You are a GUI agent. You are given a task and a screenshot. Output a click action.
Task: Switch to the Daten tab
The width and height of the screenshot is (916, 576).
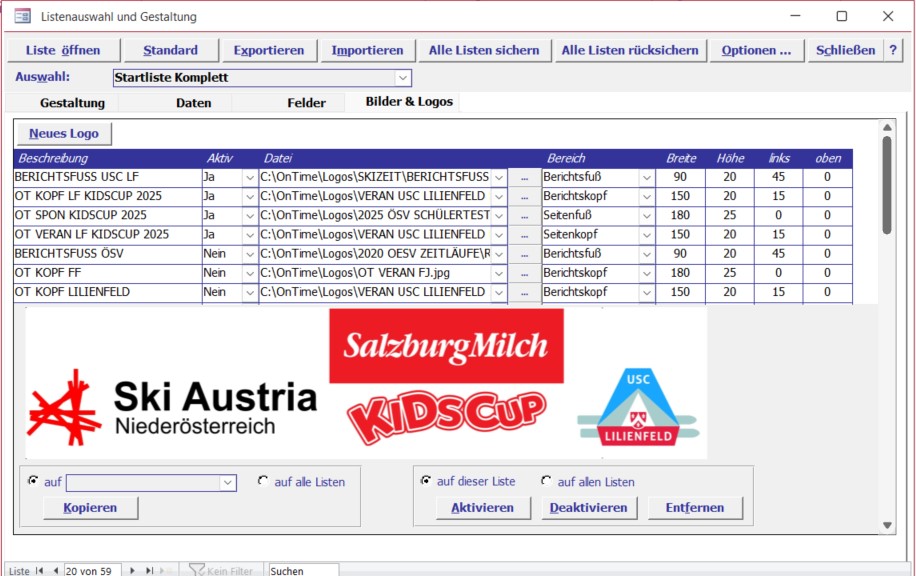point(193,103)
